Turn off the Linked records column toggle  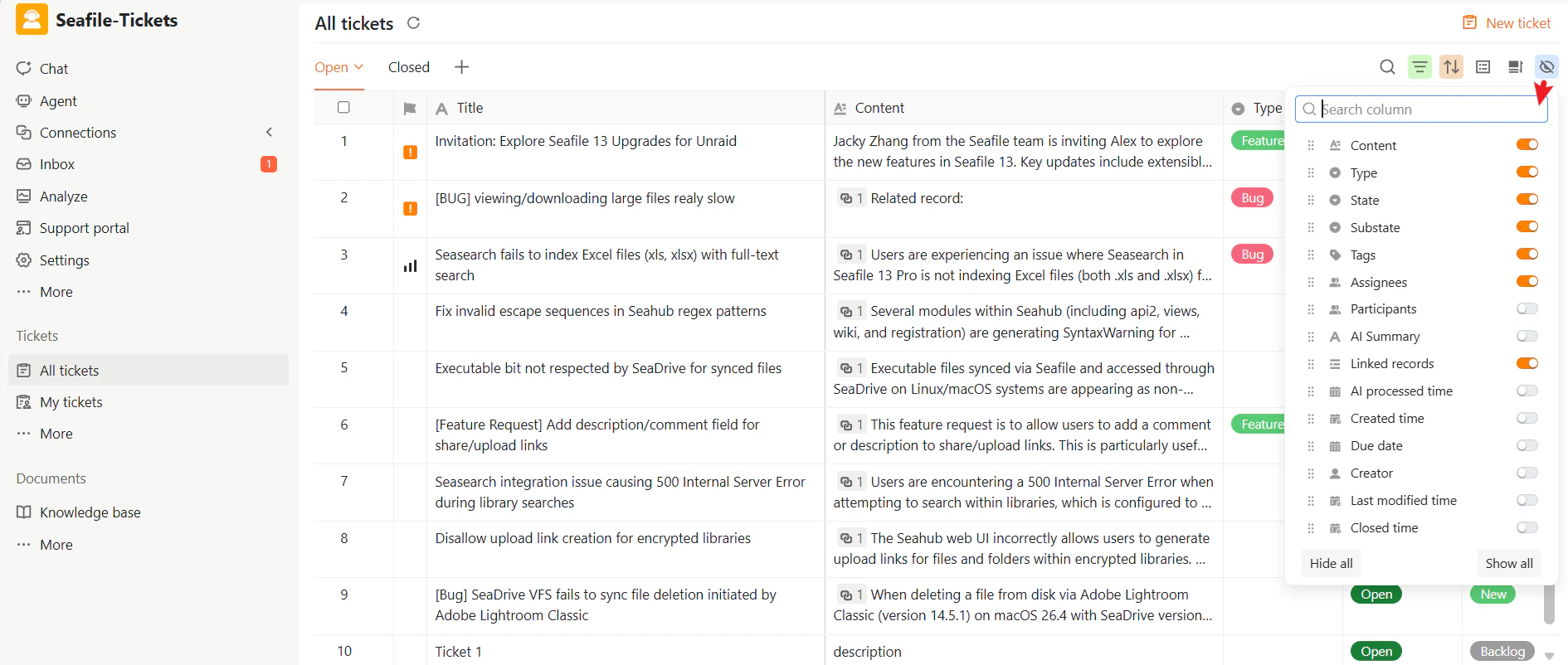tap(1527, 363)
